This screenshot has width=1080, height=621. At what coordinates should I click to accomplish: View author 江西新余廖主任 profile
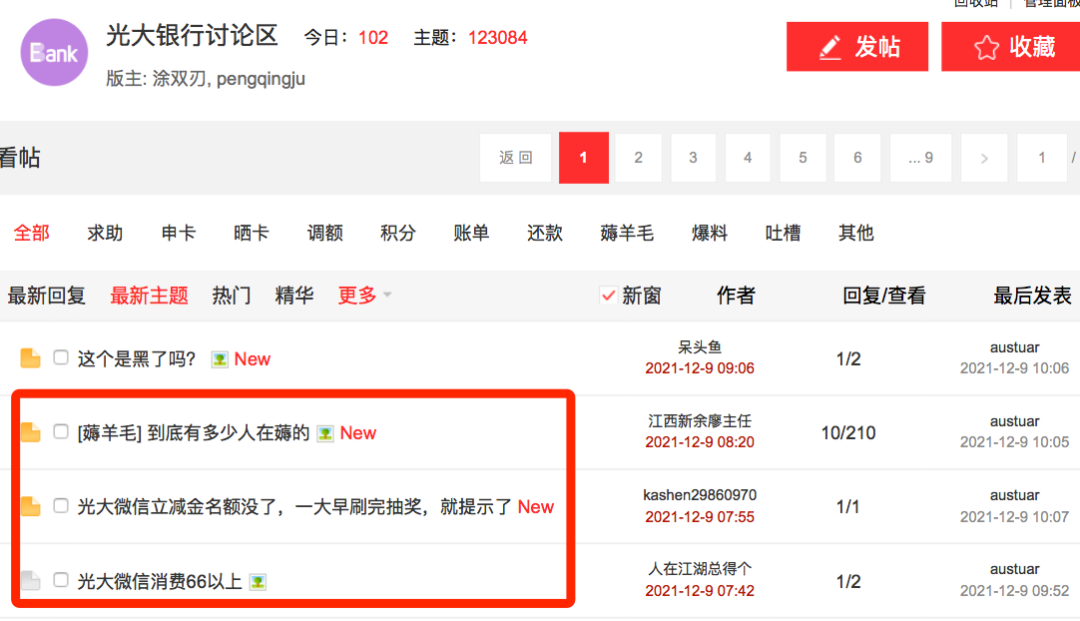700,421
